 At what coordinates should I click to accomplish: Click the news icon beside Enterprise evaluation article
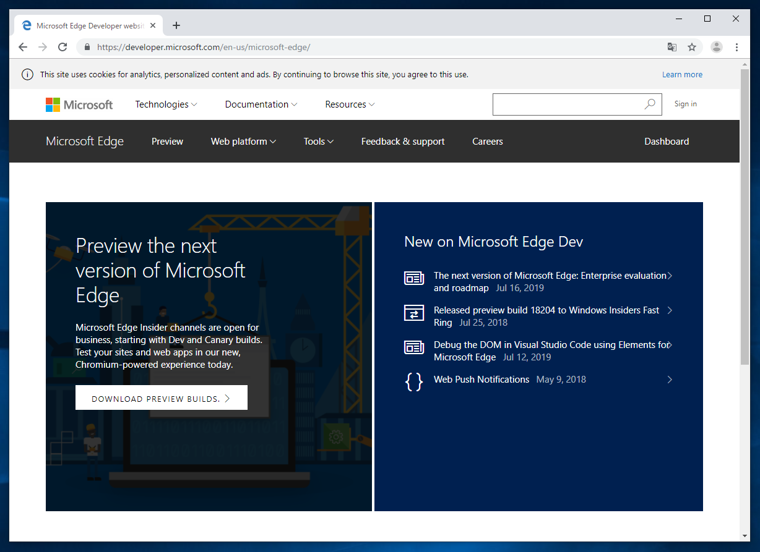click(414, 278)
